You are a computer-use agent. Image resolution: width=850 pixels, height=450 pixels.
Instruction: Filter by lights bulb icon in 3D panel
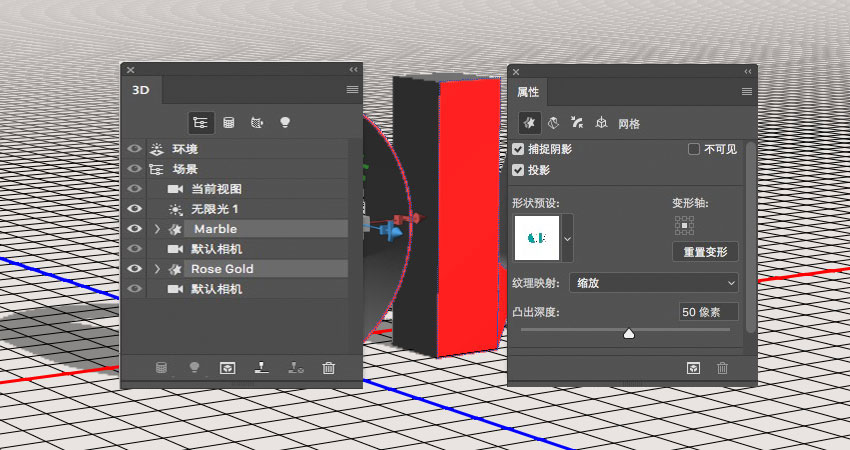coord(285,123)
